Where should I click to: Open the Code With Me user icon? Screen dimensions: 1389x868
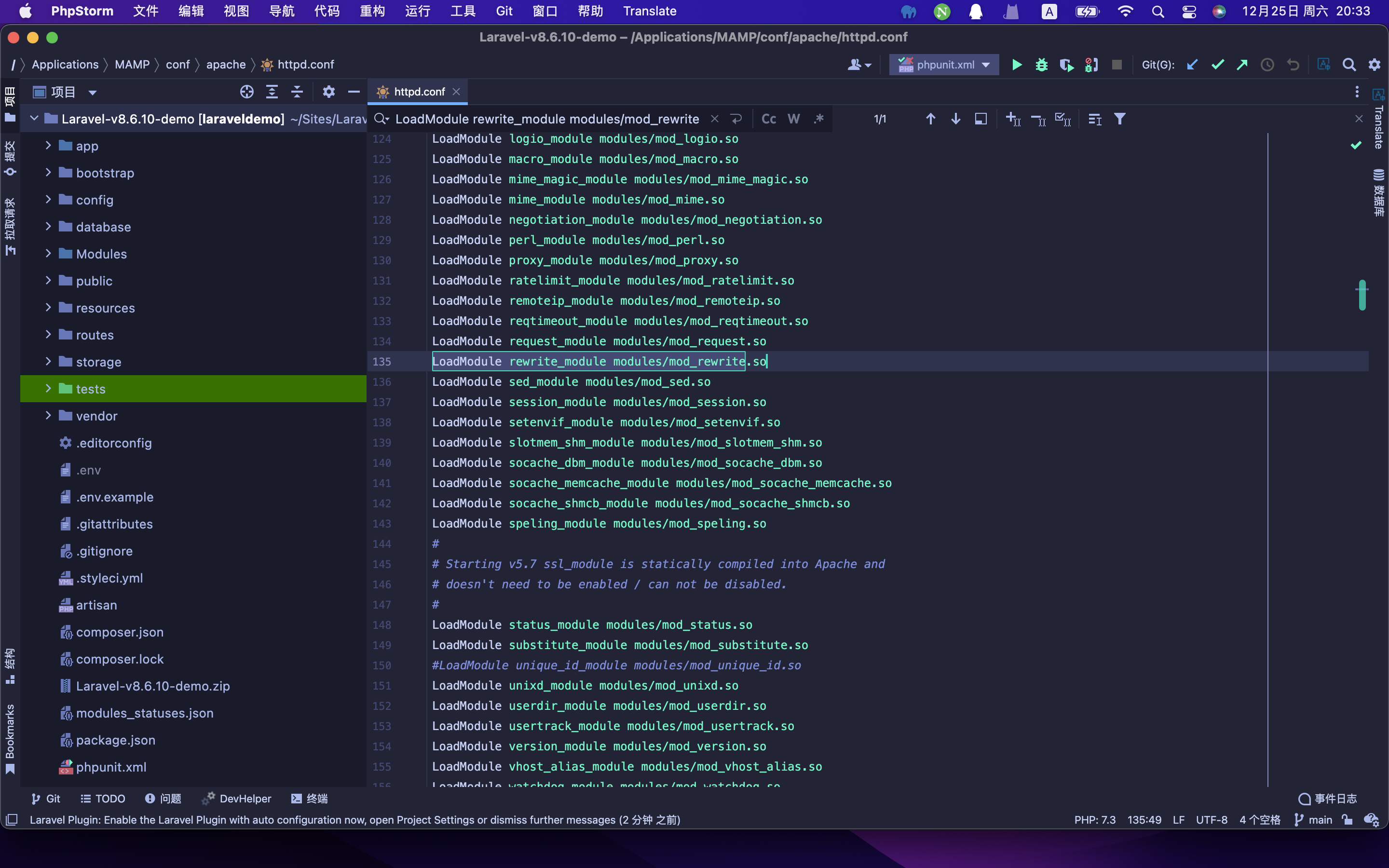point(859,64)
